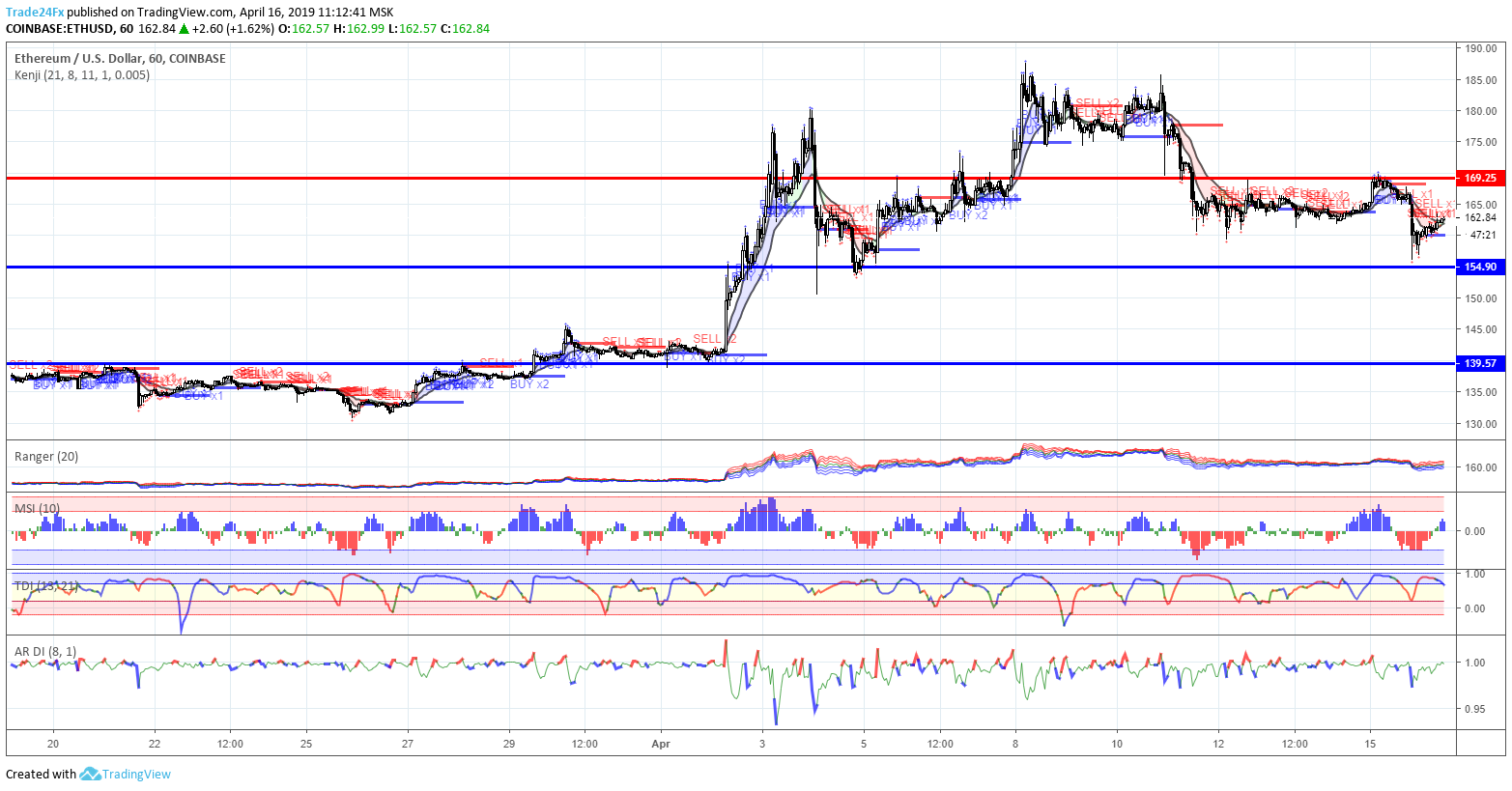This screenshot has height=791, width=1512.
Task: Click the 190.00 price axis value
Action: pos(1481,48)
